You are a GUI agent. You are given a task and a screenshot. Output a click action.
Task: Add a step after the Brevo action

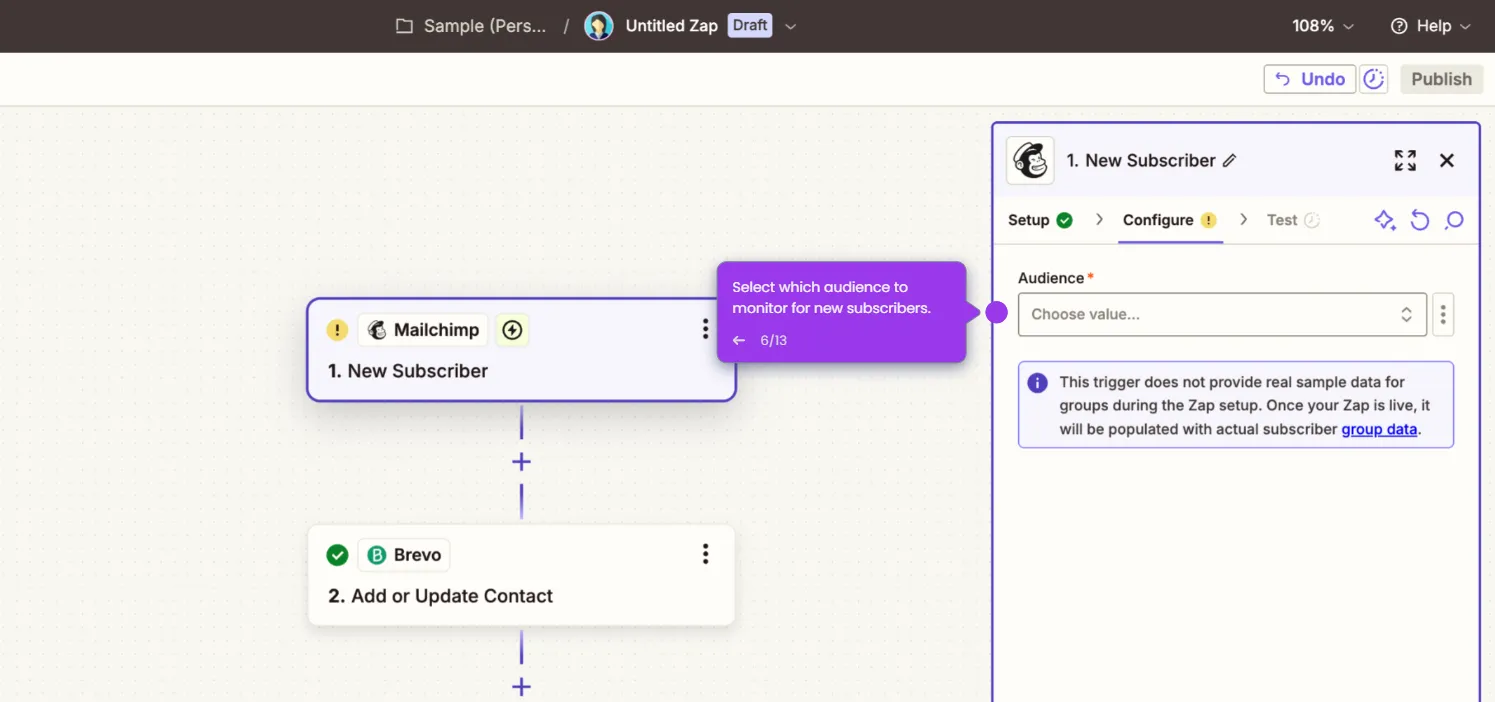(x=521, y=687)
